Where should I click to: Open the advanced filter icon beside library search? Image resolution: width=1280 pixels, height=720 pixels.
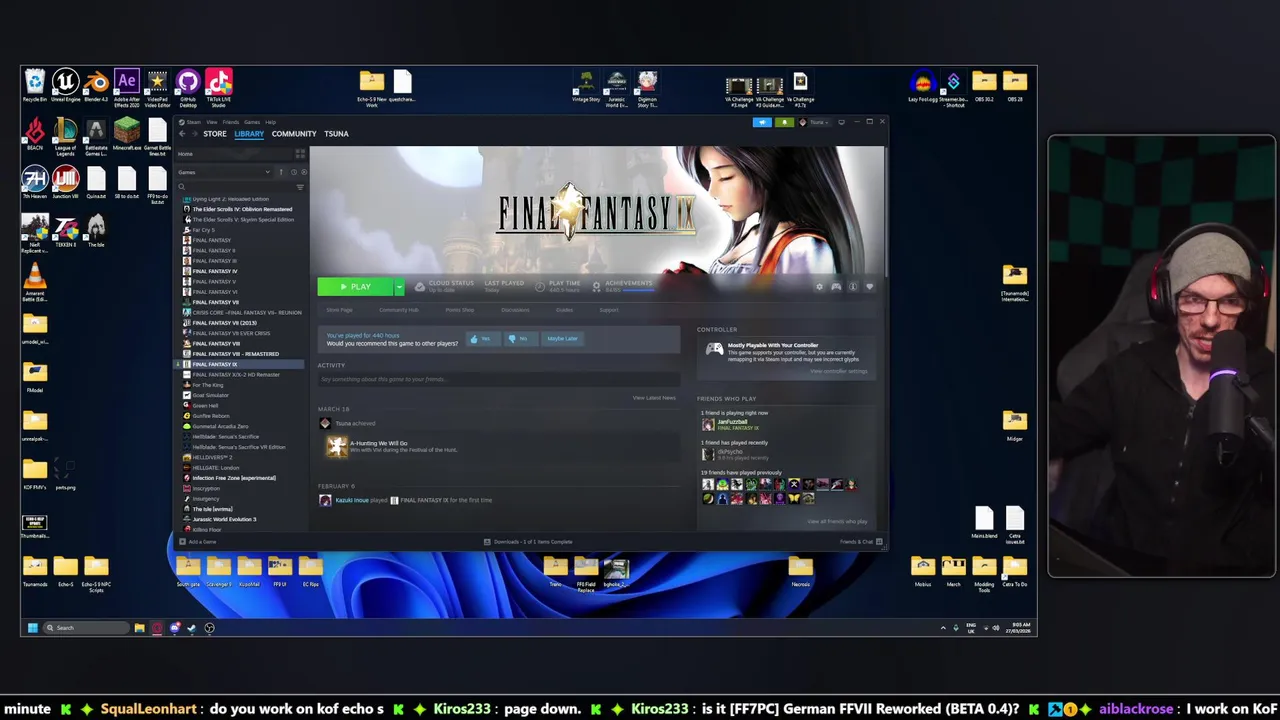click(300, 187)
